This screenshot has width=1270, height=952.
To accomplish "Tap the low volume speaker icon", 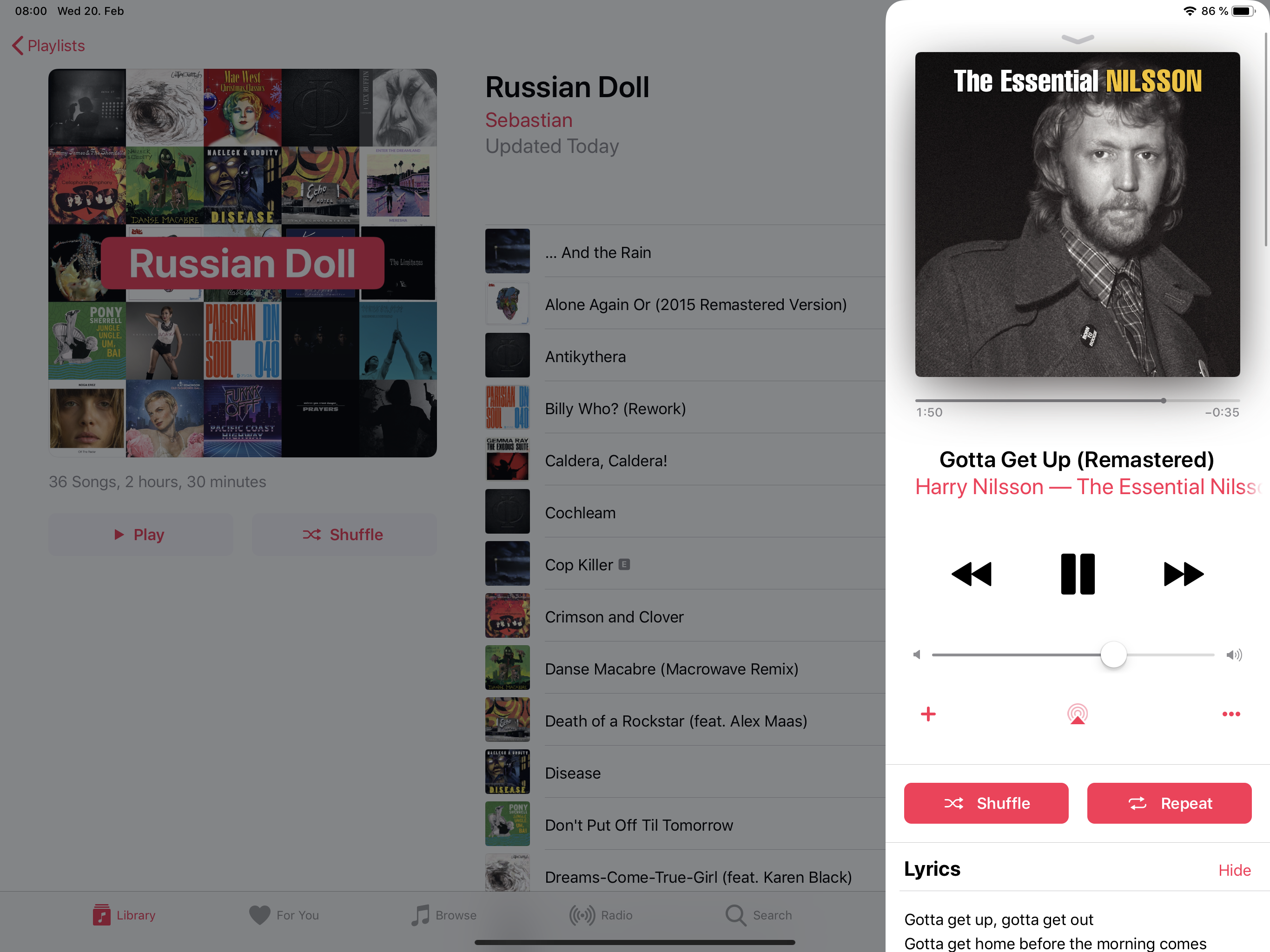I will coord(917,654).
